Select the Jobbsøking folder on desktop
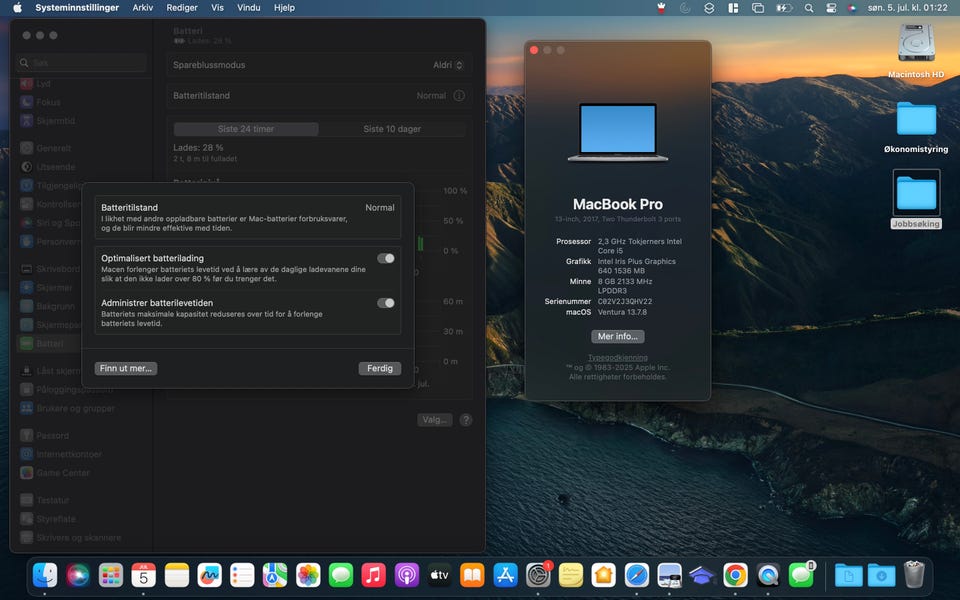Screen dimensions: 960x600 tap(916, 200)
